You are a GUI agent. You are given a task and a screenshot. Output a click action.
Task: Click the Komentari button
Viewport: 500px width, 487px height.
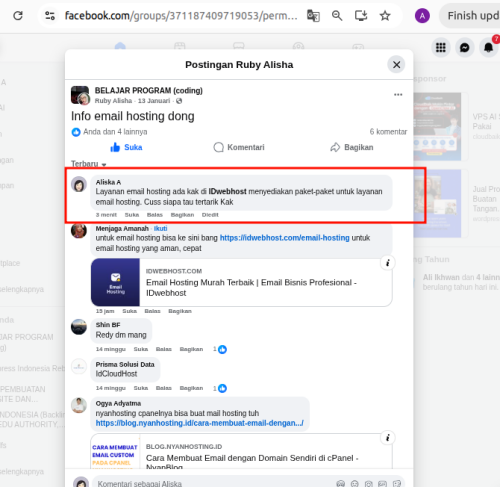(x=239, y=147)
